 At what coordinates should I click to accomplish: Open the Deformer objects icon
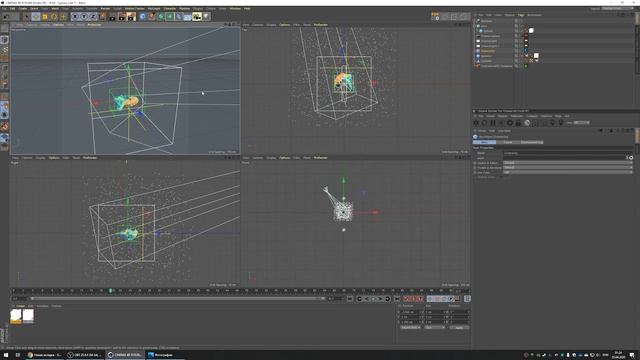tap(179, 17)
